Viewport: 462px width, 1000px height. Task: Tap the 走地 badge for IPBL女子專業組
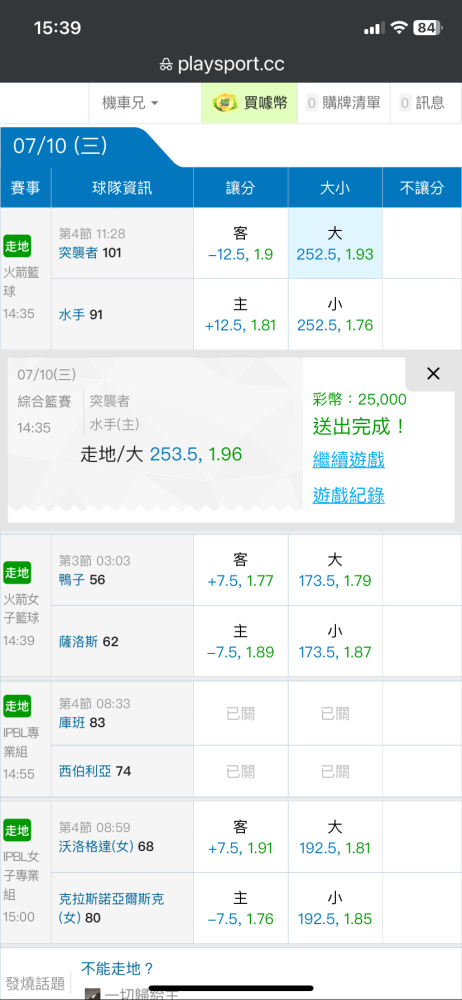17,830
